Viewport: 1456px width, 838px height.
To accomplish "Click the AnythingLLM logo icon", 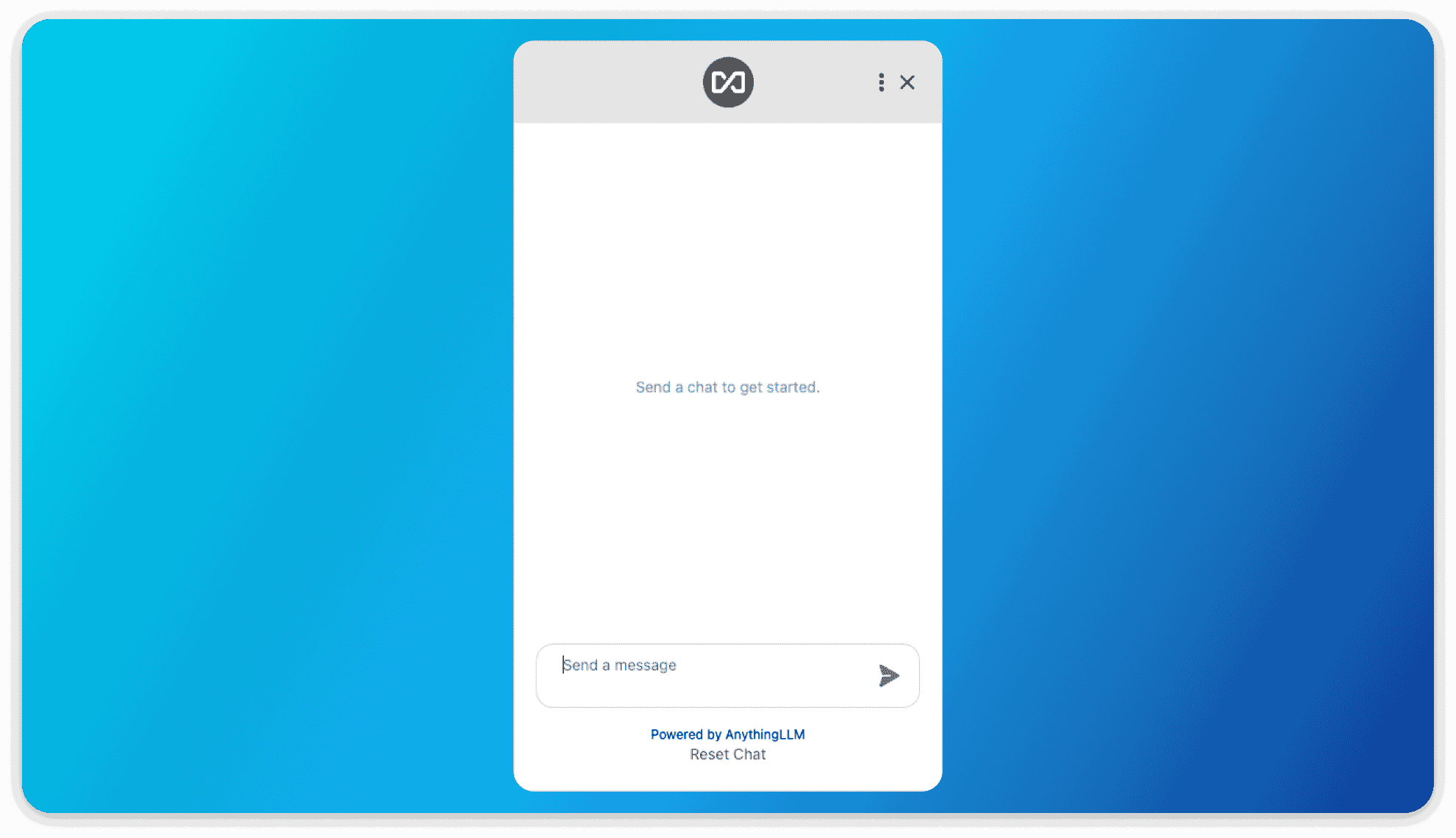I will click(727, 82).
